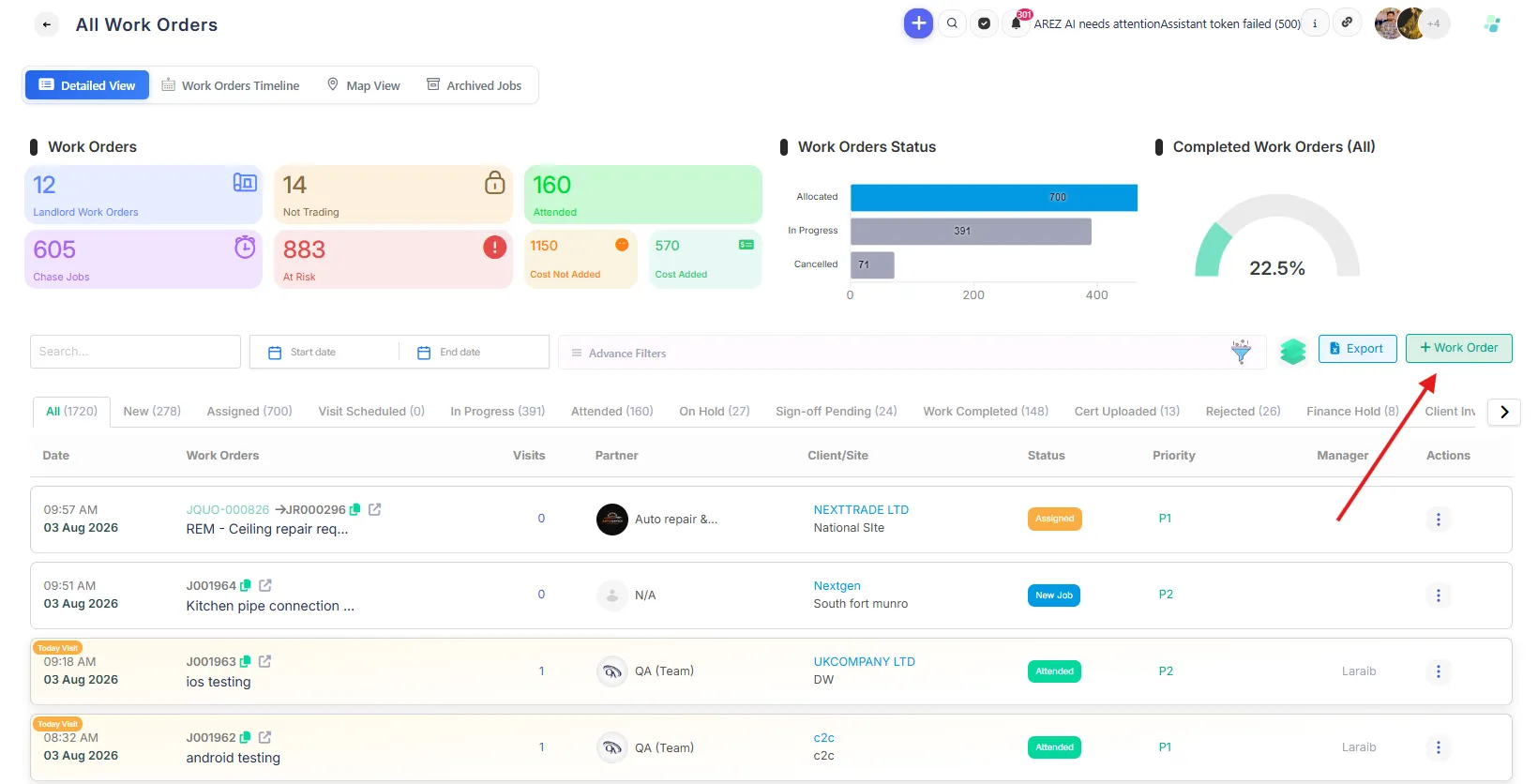This screenshot has width=1538, height=784.
Task: Expand actions menu for Nextgen work order
Action: pyautogui.click(x=1438, y=596)
